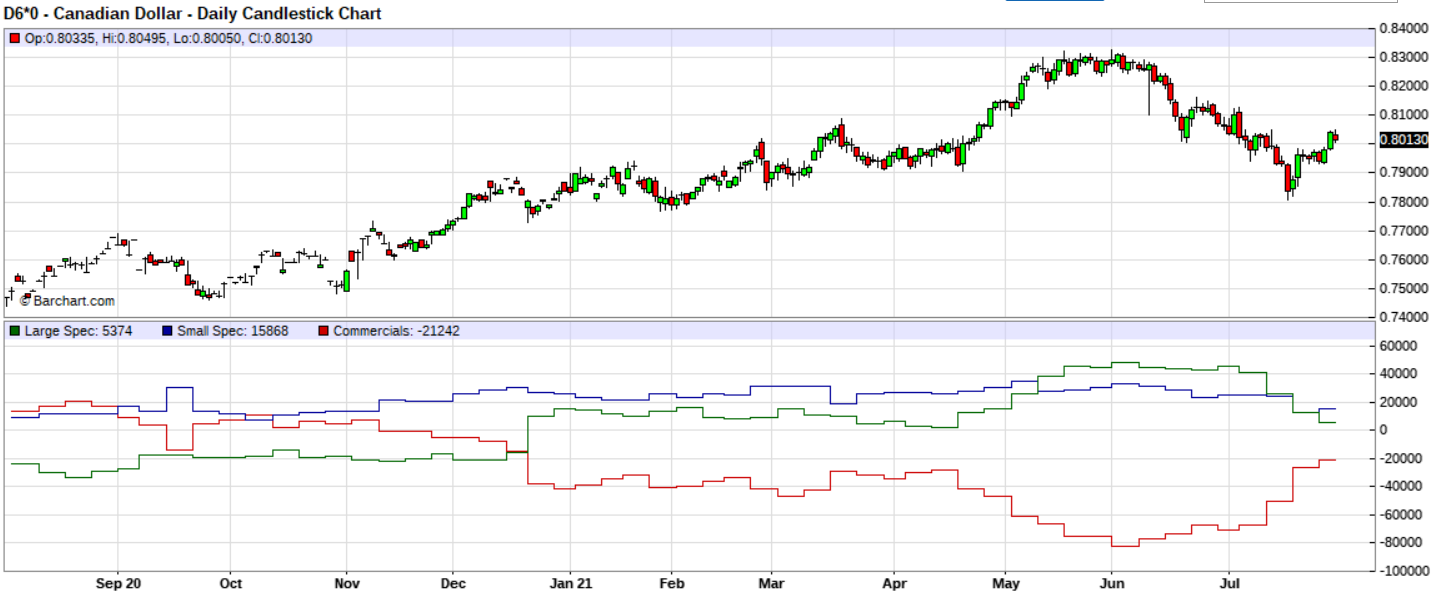Click the 0.78000 price axis label
Viewport: 1441px width, 600px height.
1405,202
